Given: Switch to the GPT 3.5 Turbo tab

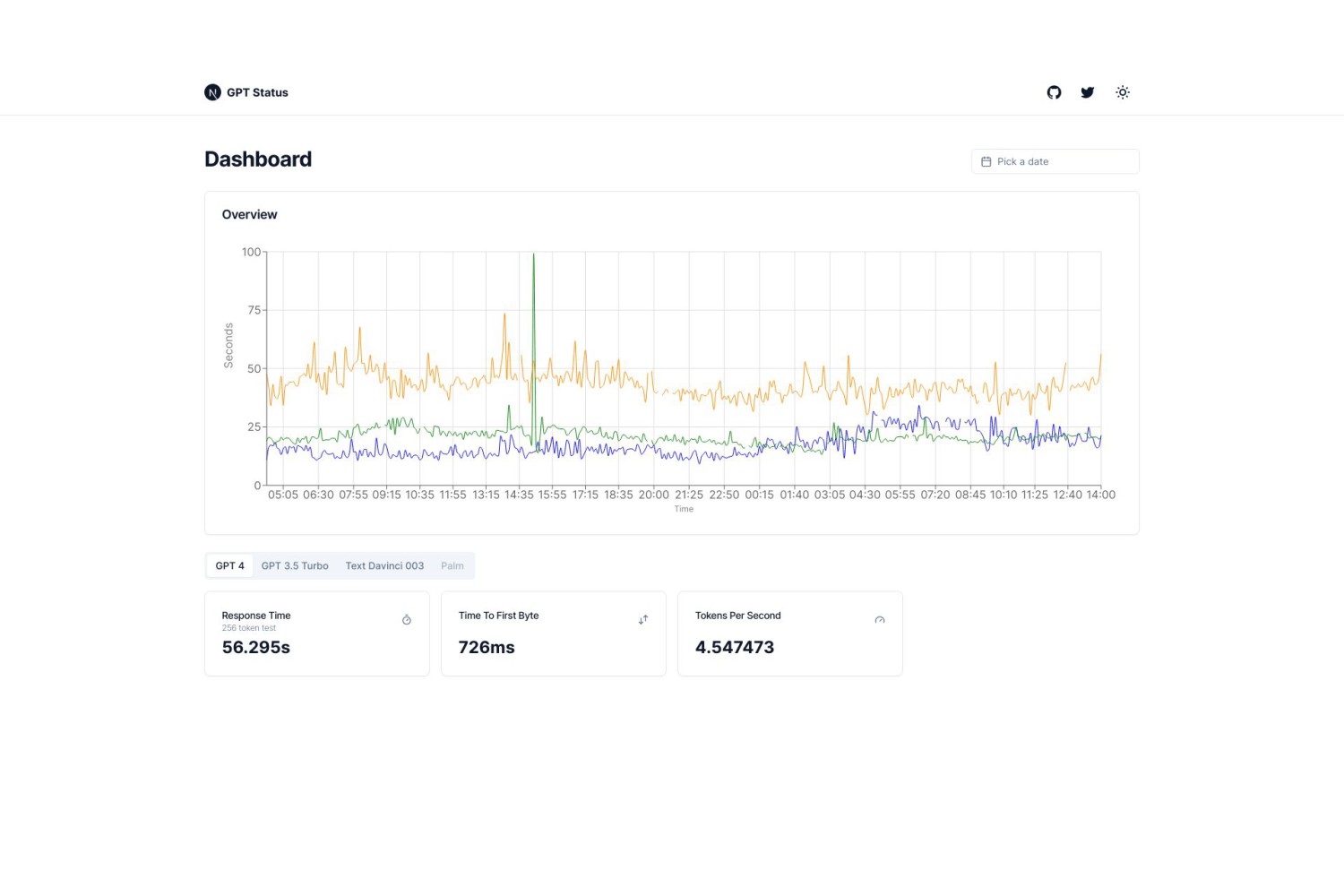Looking at the screenshot, I should point(295,565).
